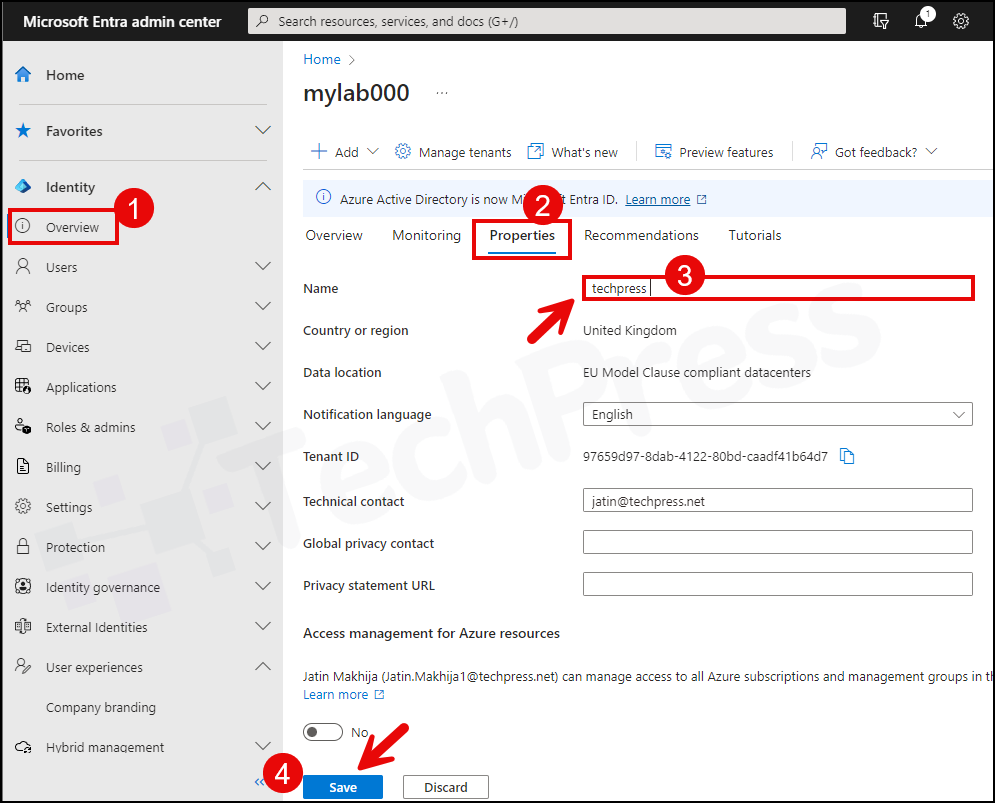Screen dimensions: 995x803
Task: Click the Groups people icon
Action: tap(23, 307)
